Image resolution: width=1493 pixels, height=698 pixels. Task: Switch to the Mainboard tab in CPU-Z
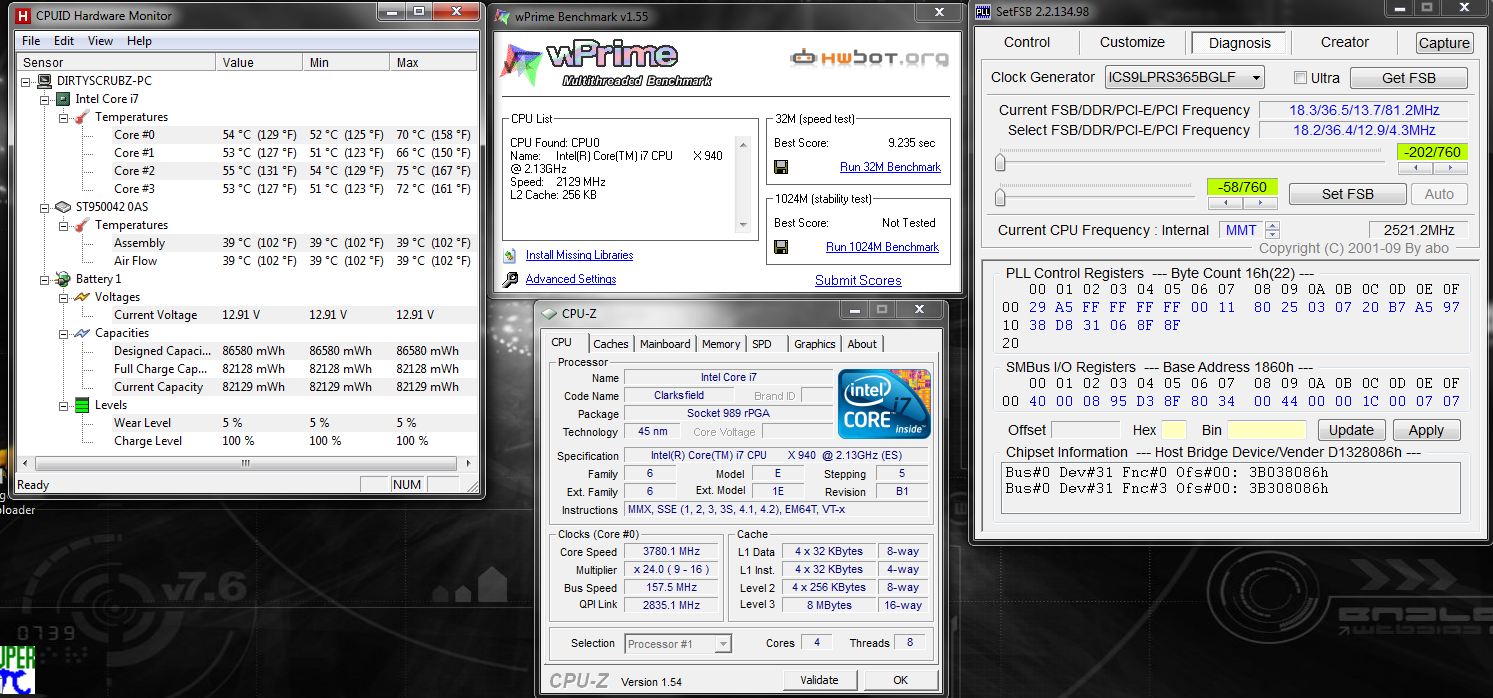(x=665, y=344)
